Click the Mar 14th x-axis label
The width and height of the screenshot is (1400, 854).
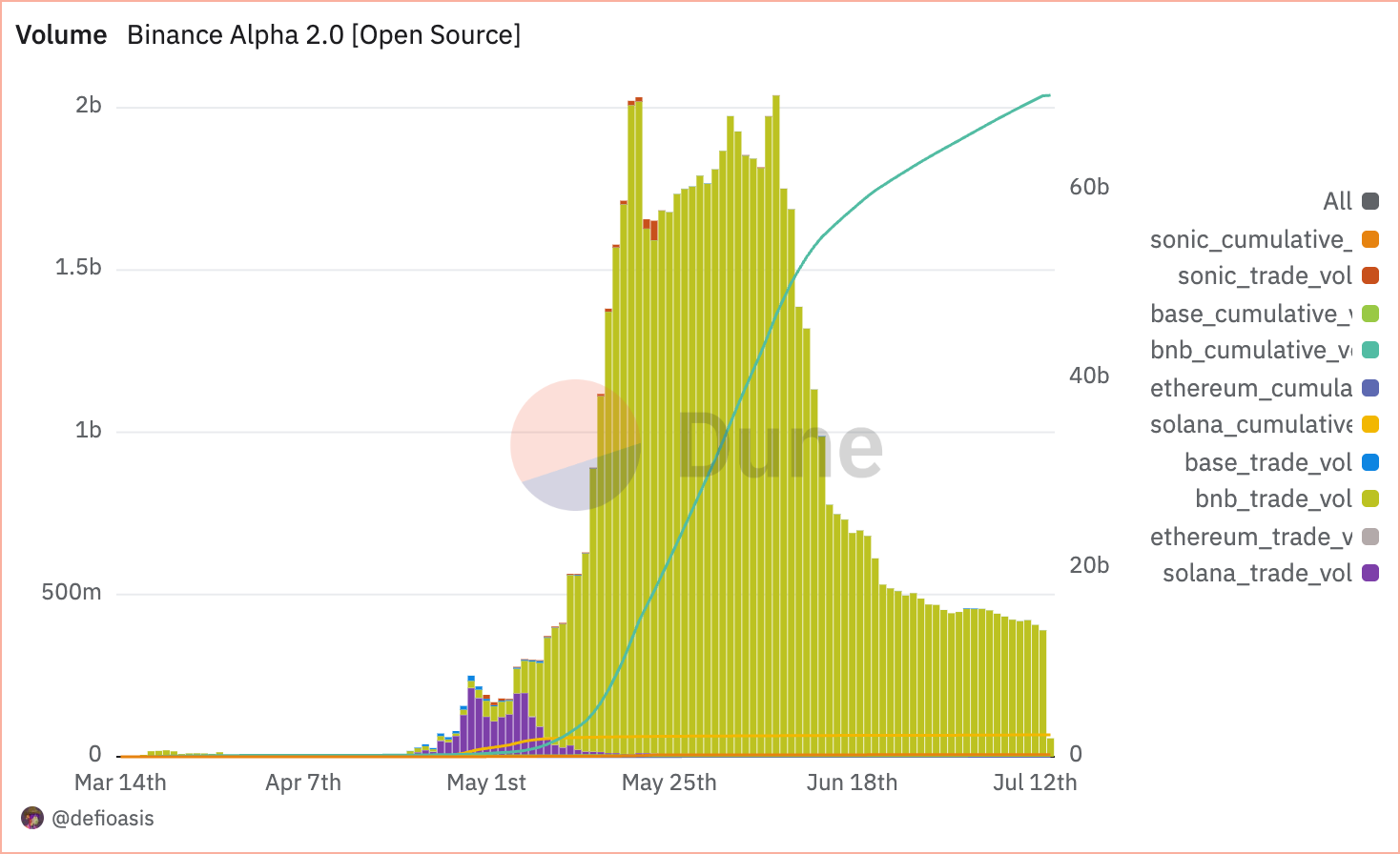coord(120,783)
